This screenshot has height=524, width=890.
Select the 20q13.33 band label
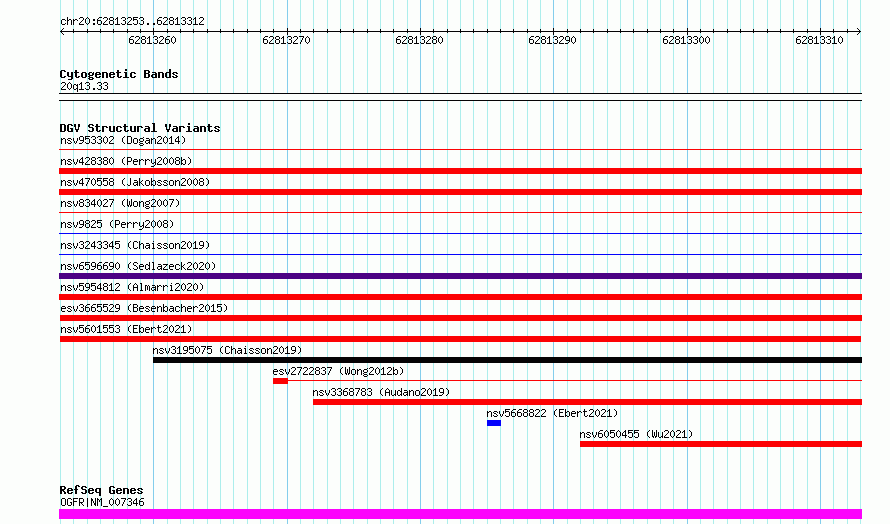(x=84, y=86)
